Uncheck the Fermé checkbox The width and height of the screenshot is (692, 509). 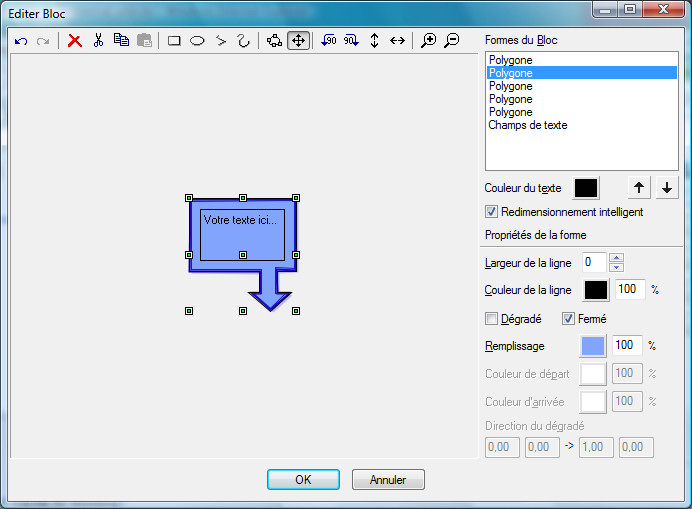(x=568, y=319)
